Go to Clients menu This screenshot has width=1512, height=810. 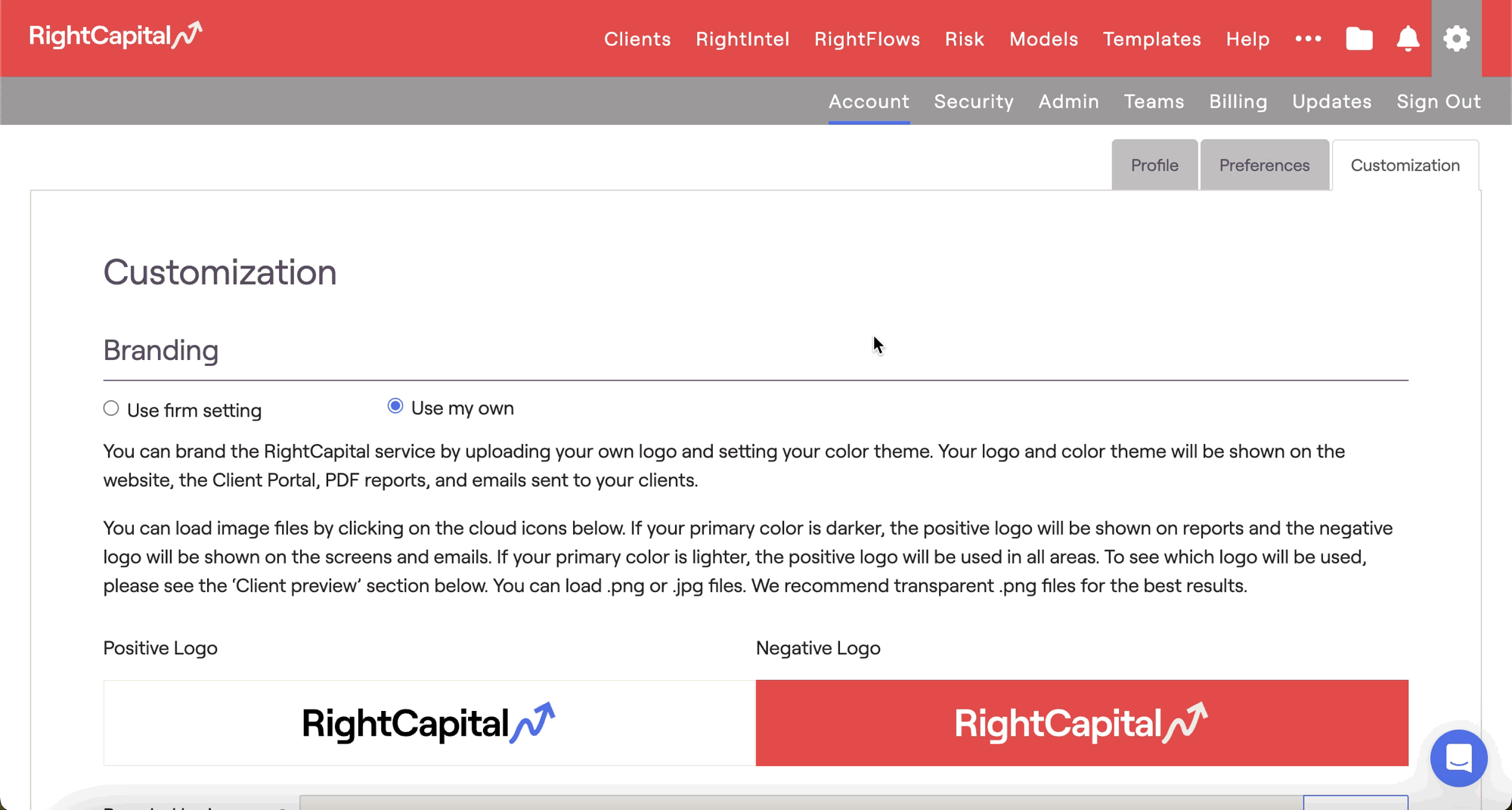coord(637,39)
